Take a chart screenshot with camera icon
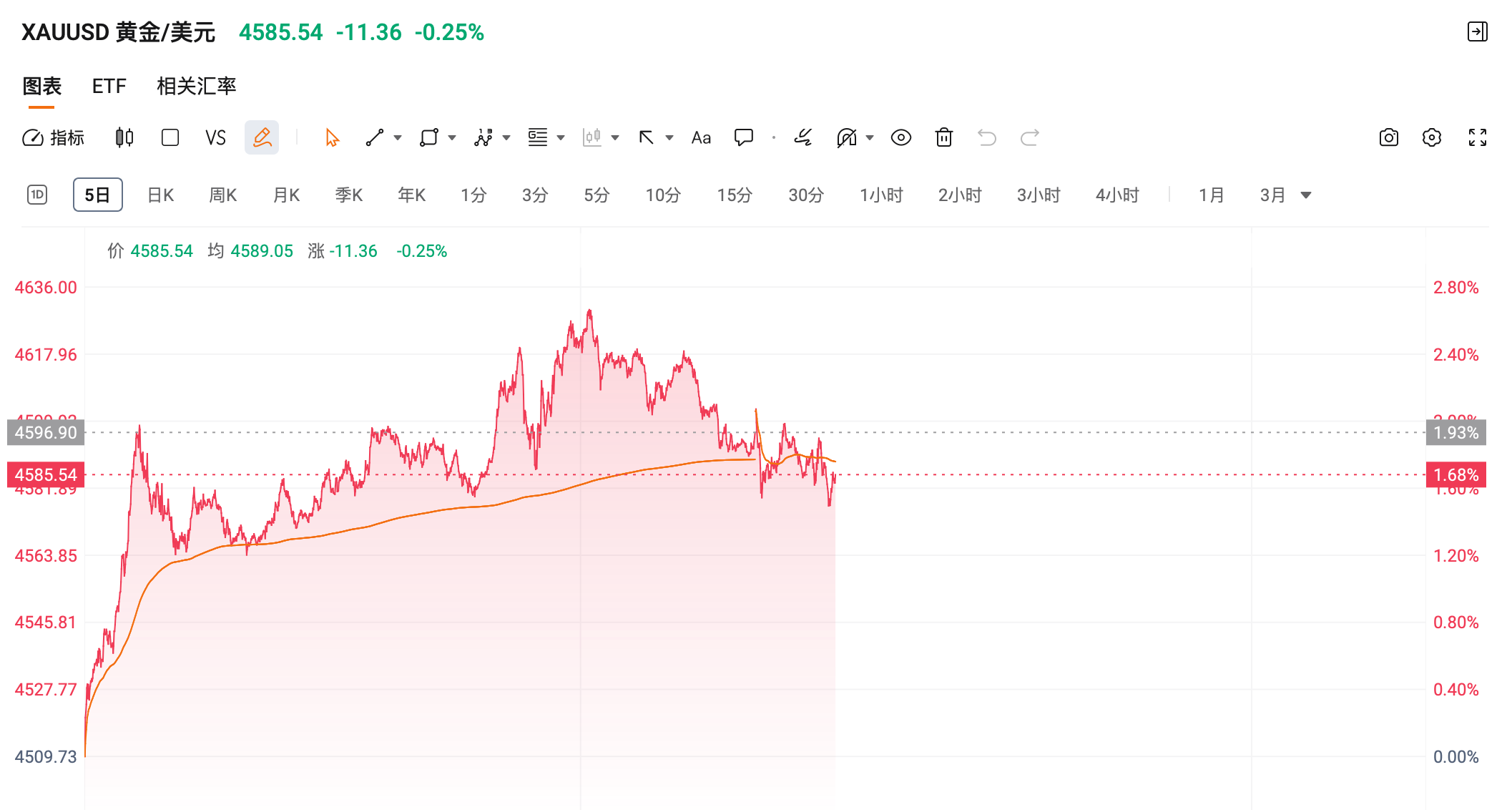This screenshot has height=810, width=1512. pyautogui.click(x=1388, y=137)
